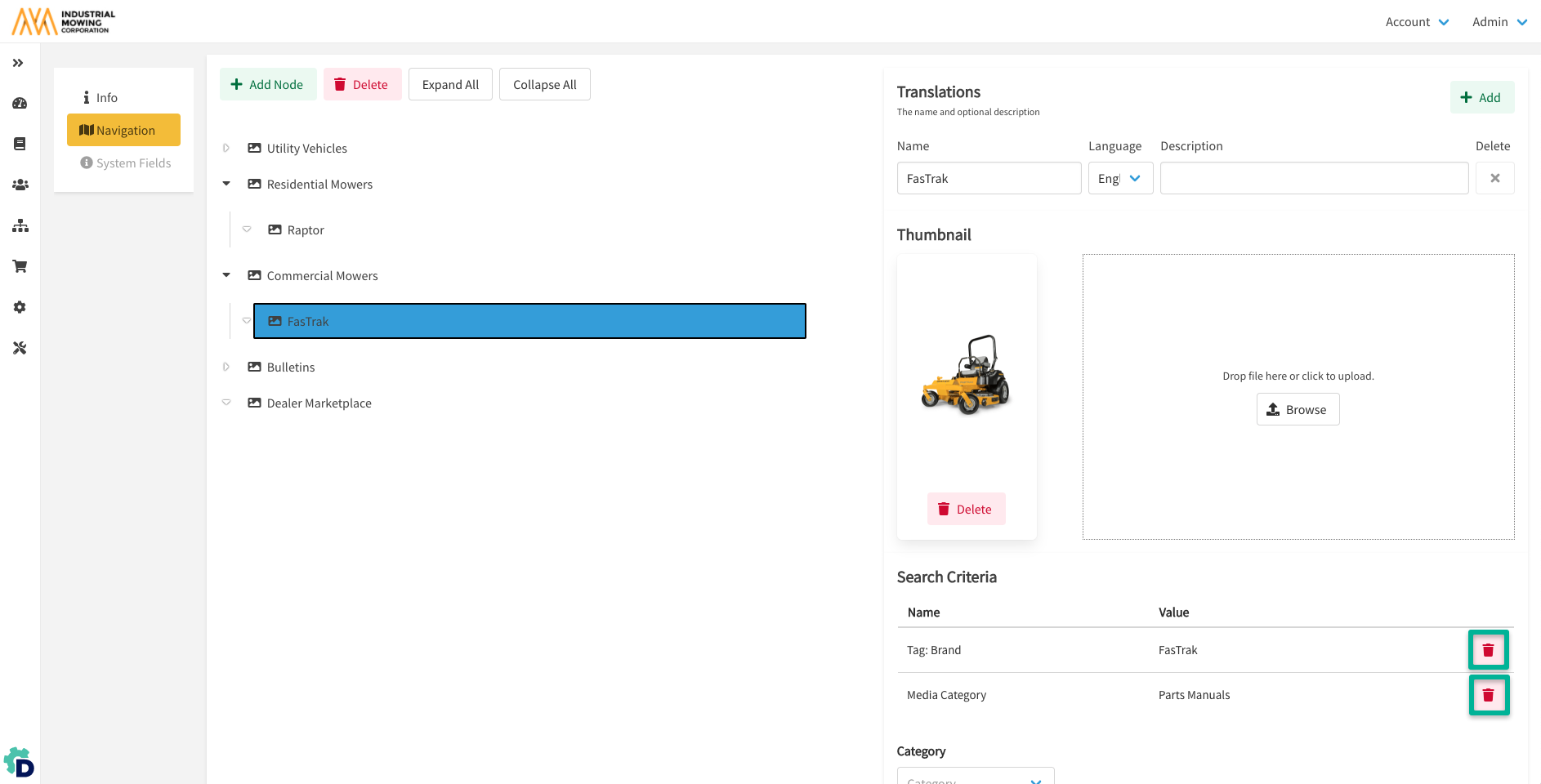Click Browse to upload a thumbnail

(1298, 409)
